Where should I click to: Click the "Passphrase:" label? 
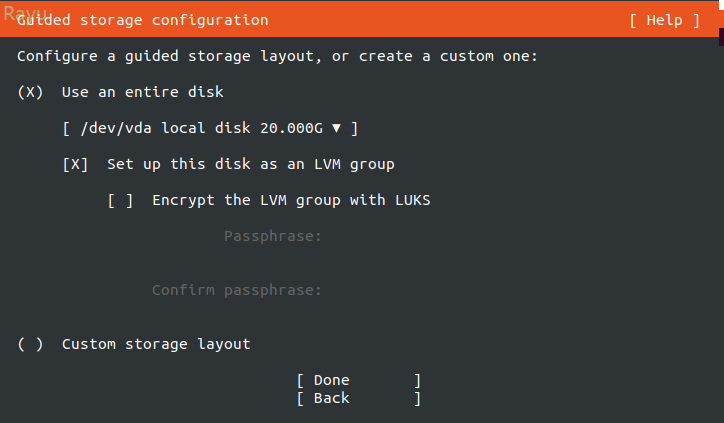[273, 237]
